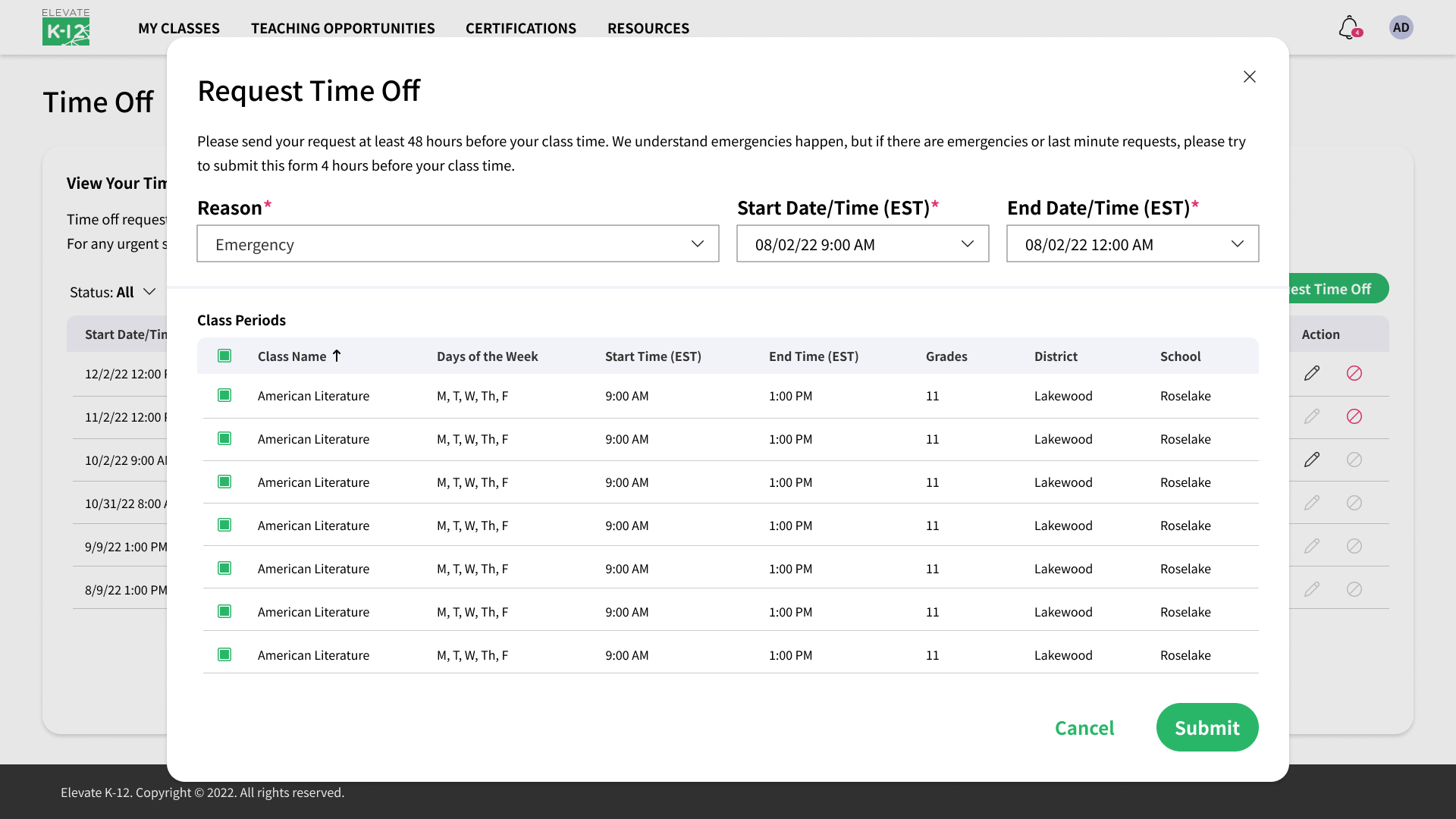Click the School column header

(x=1180, y=356)
